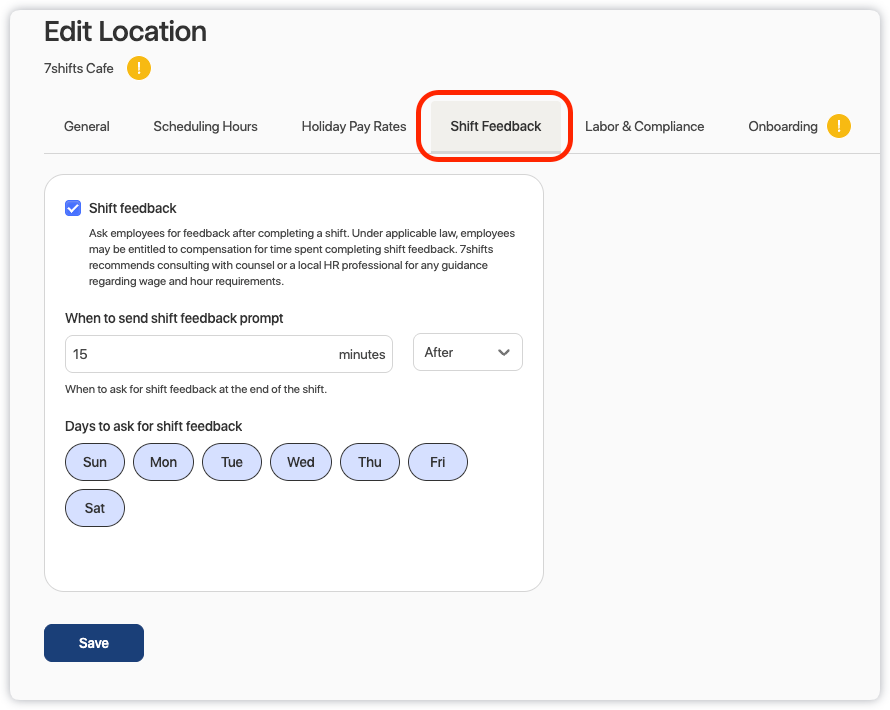Switch to the Onboarding tab

pyautogui.click(x=782, y=127)
